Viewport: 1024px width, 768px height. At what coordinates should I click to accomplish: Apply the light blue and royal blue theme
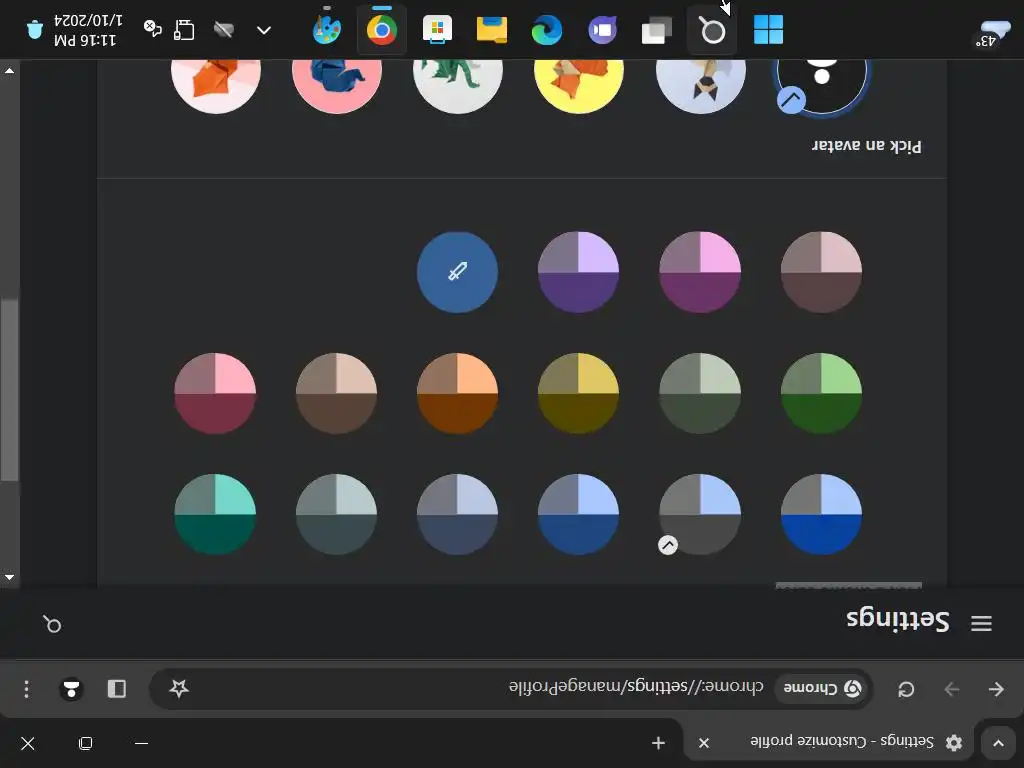[x=822, y=515]
